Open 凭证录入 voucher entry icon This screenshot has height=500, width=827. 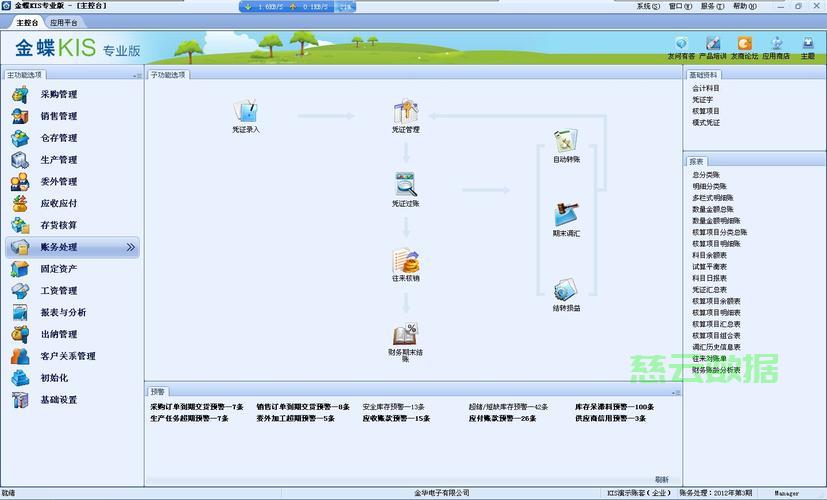[246, 111]
